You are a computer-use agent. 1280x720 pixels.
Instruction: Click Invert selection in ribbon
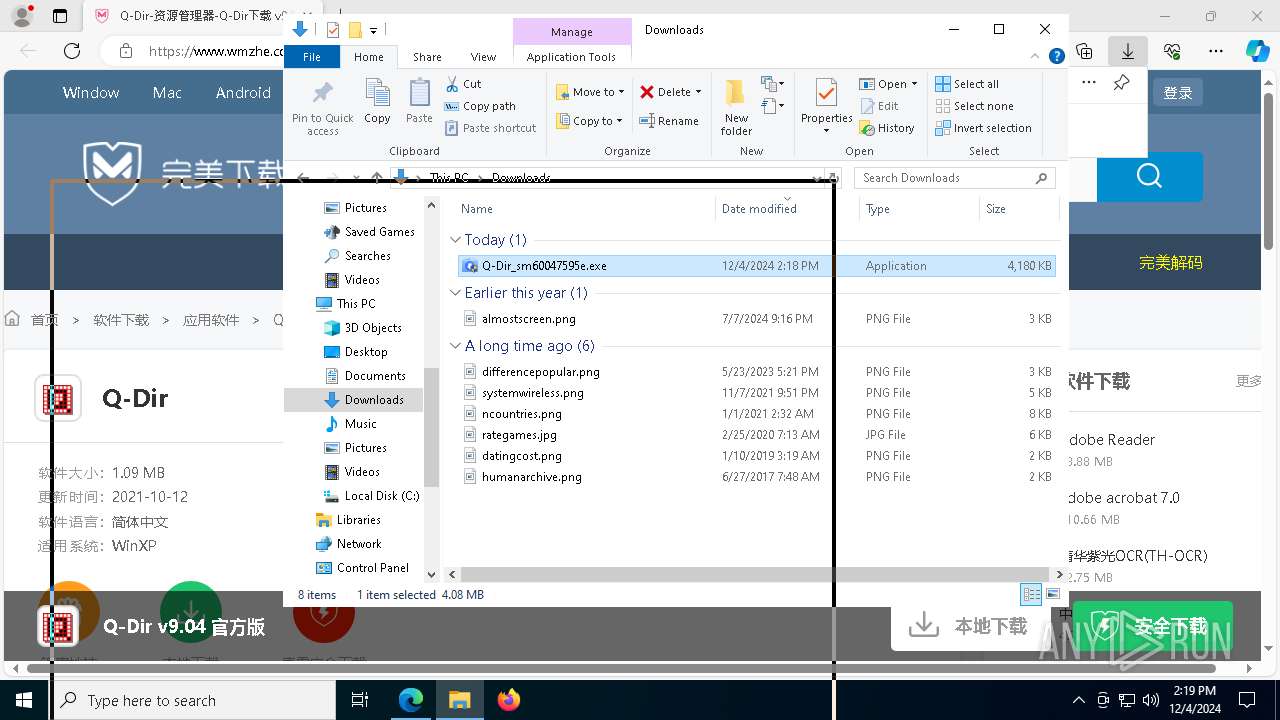(983, 128)
